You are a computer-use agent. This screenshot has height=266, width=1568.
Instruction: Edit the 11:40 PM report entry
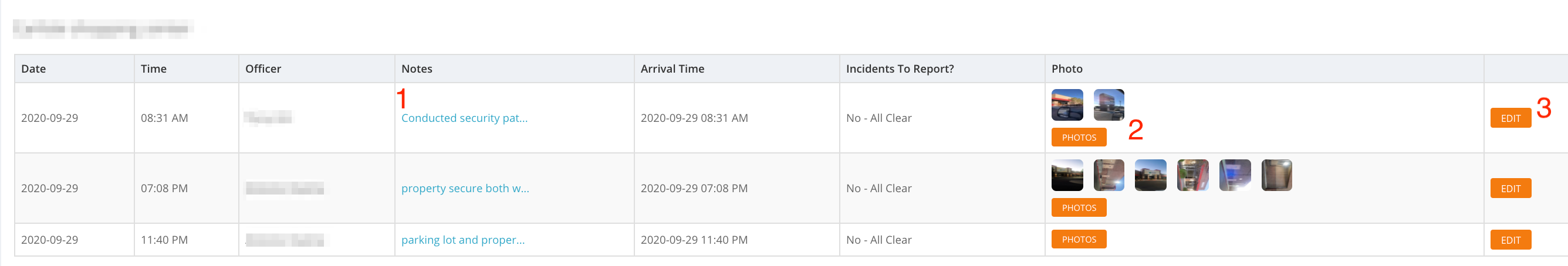pos(1510,240)
